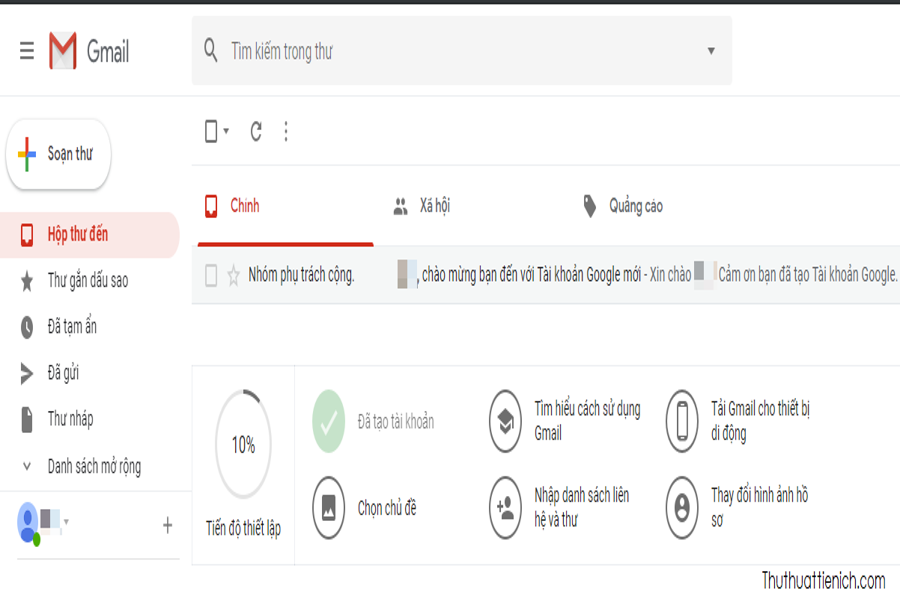Screen dimensions: 900x603
Task: Click the Soạn thư compose button
Action: [58, 154]
